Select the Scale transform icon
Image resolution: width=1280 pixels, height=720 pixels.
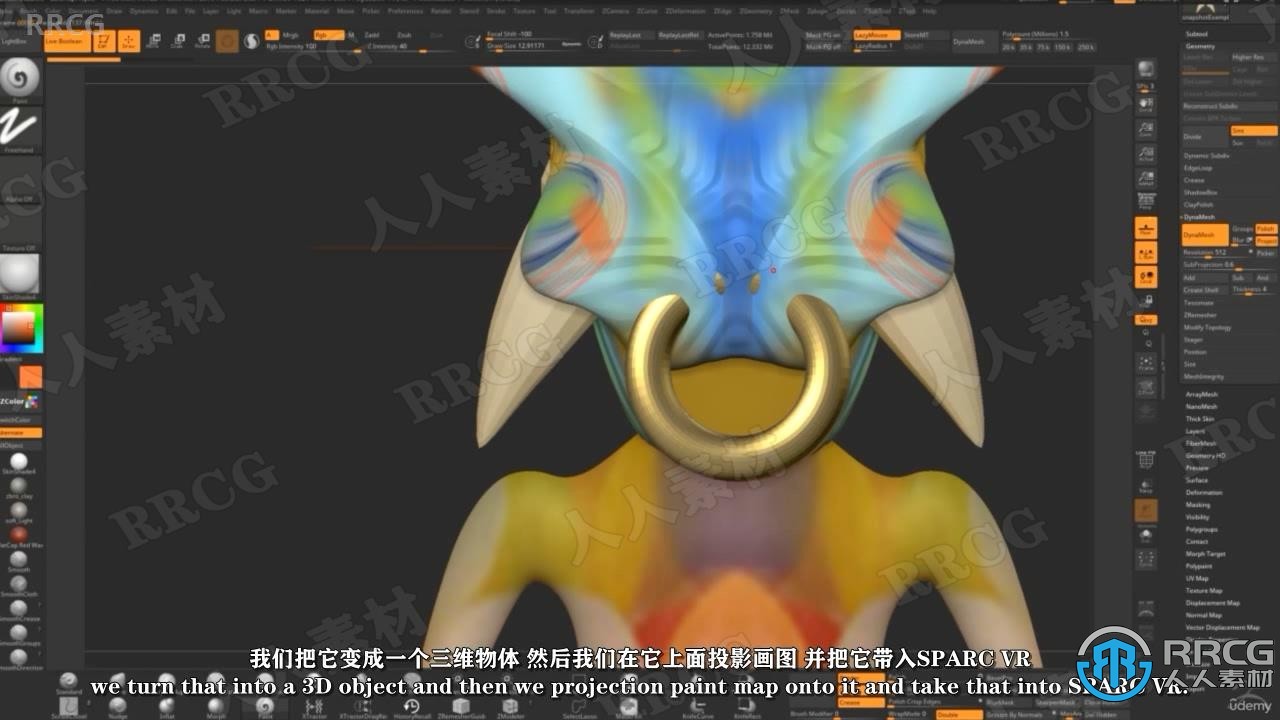(178, 41)
